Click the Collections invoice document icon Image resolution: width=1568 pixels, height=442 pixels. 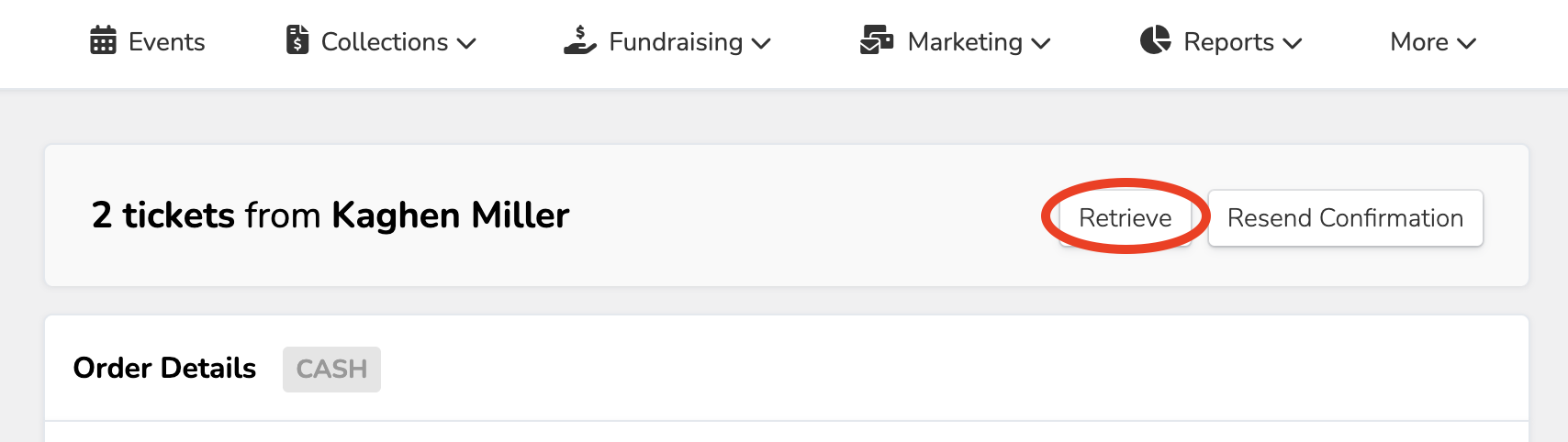[297, 41]
